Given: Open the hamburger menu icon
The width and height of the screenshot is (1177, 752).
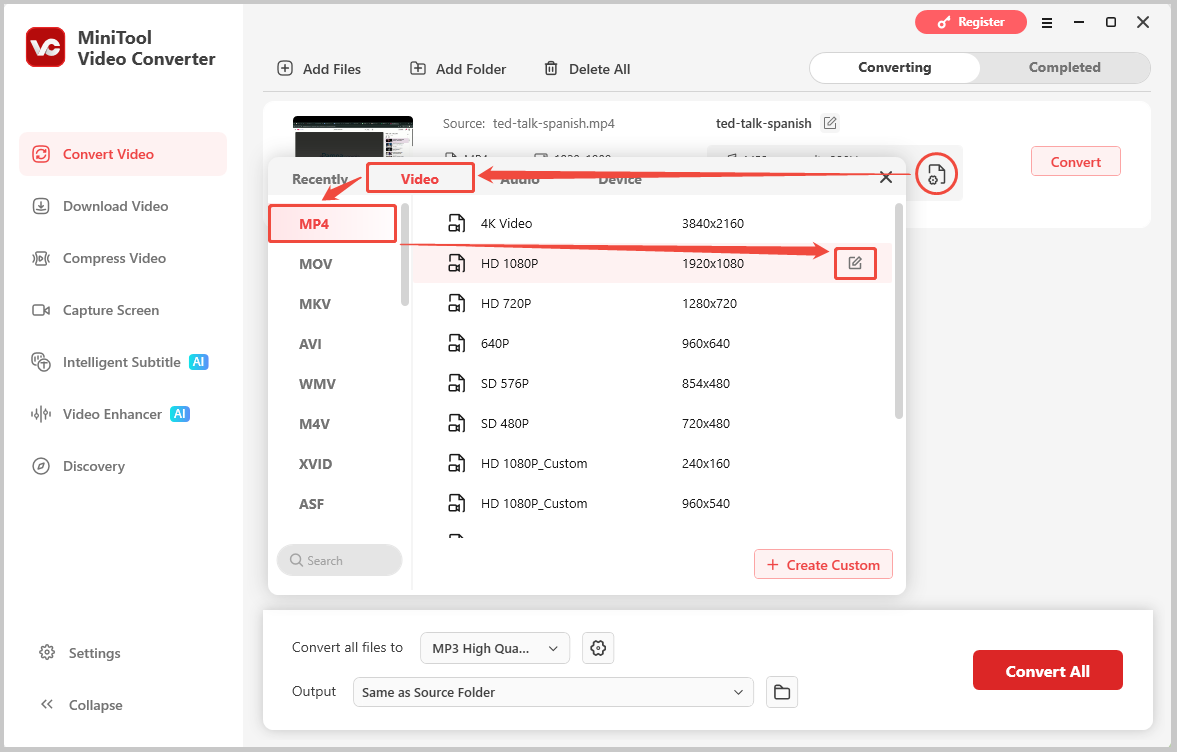Looking at the screenshot, I should click(1046, 23).
